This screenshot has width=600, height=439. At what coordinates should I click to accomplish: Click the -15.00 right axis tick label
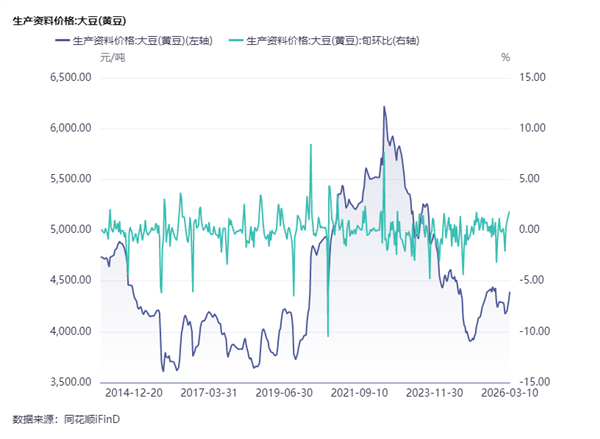530,382
